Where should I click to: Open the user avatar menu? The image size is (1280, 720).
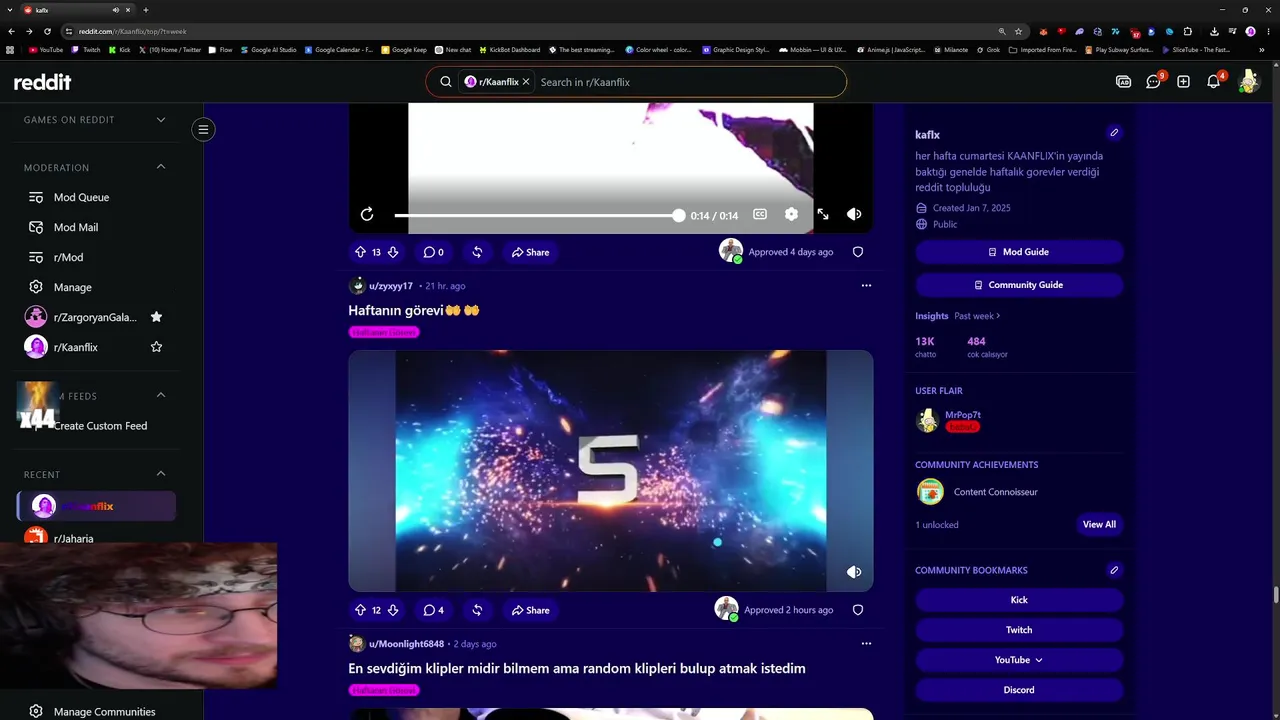tap(1248, 82)
